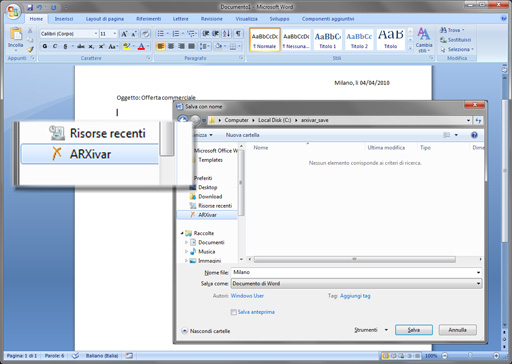This screenshot has height=364, width=512.
Task: Click the Save icon in quick access toolbar
Action: click(30, 7)
